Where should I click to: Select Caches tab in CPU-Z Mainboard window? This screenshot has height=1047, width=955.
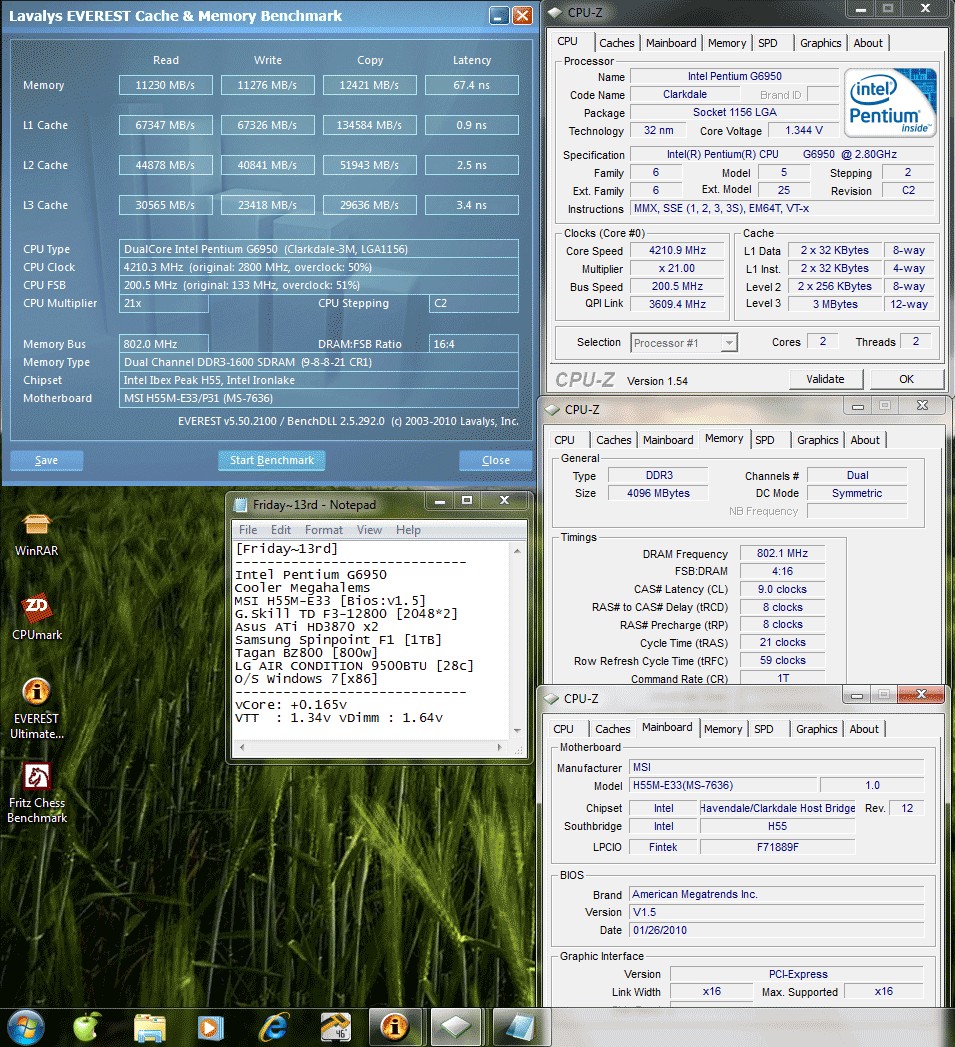tap(612, 729)
